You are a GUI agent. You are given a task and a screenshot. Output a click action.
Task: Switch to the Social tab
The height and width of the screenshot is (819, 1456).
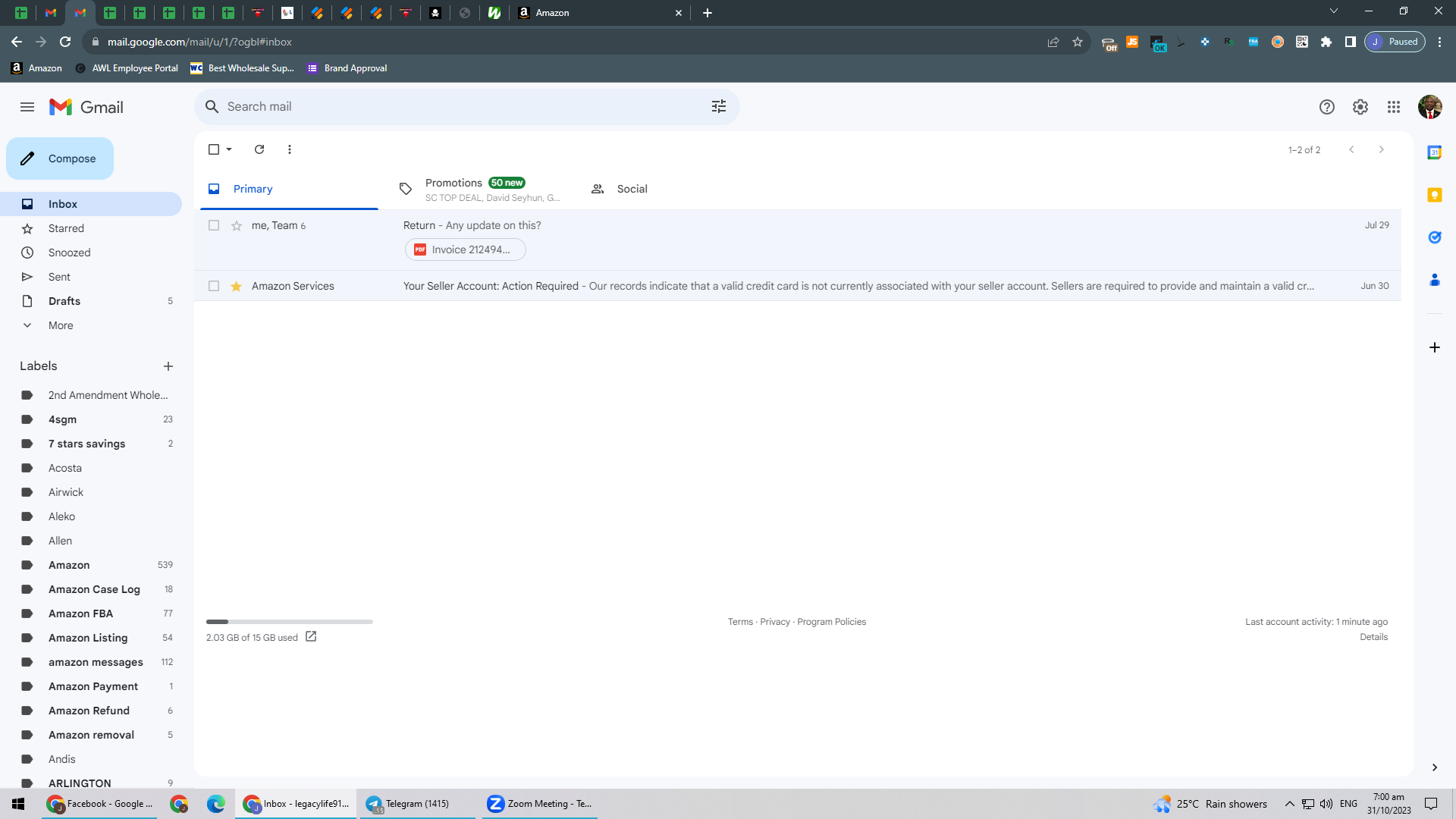click(x=671, y=189)
